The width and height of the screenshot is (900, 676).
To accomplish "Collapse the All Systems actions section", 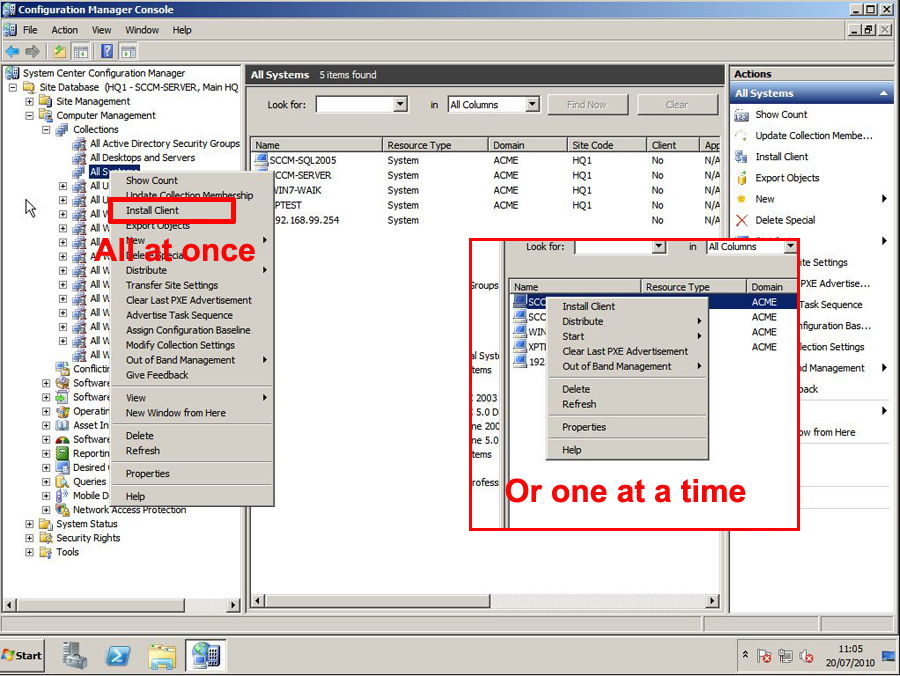I will (883, 93).
